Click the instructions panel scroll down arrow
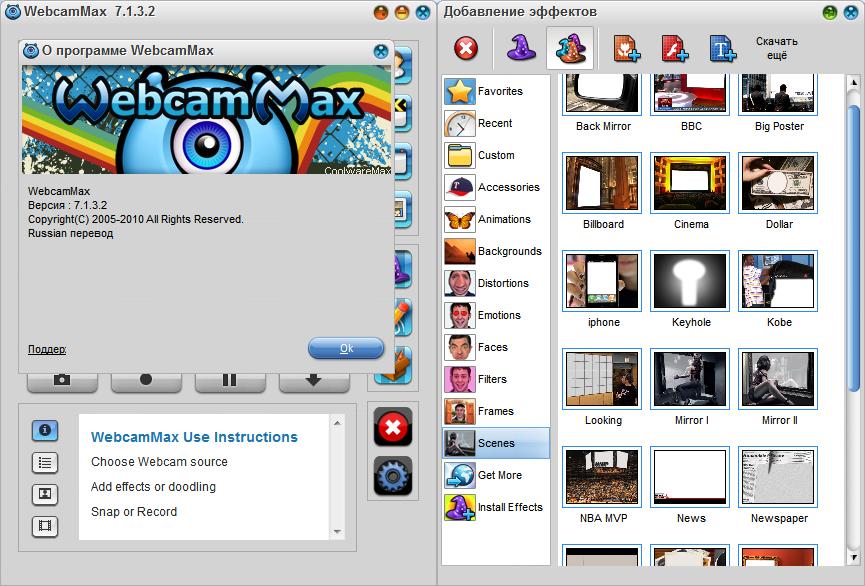865x586 pixels. pos(337,532)
